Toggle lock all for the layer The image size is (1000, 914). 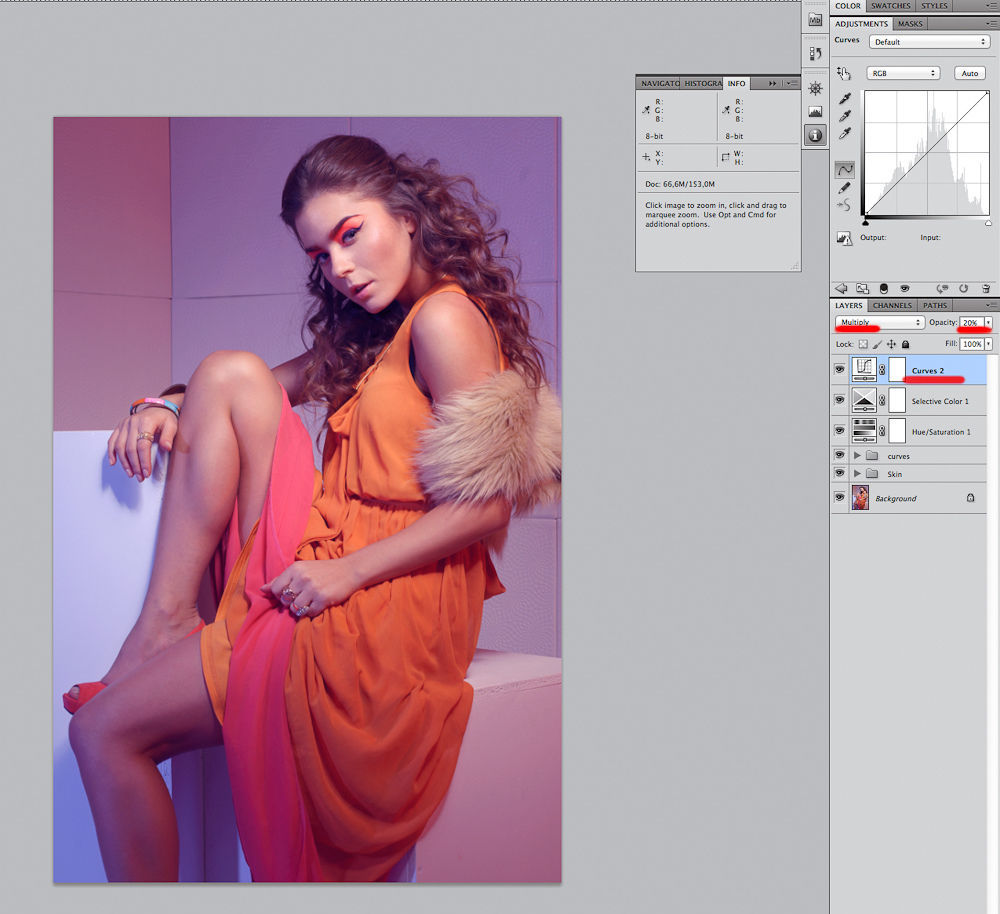(x=904, y=344)
